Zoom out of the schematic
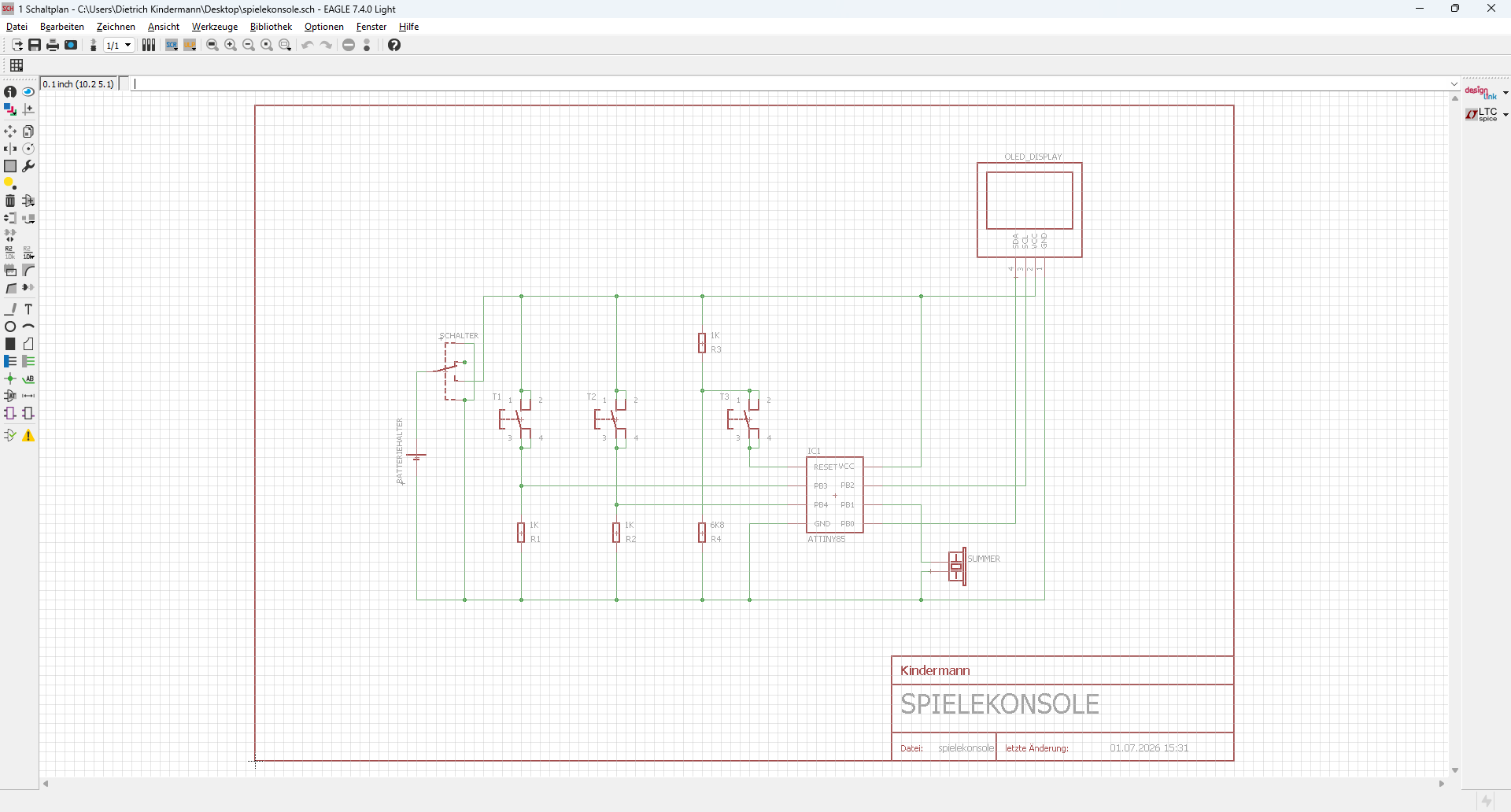The width and height of the screenshot is (1511, 812). 249,46
